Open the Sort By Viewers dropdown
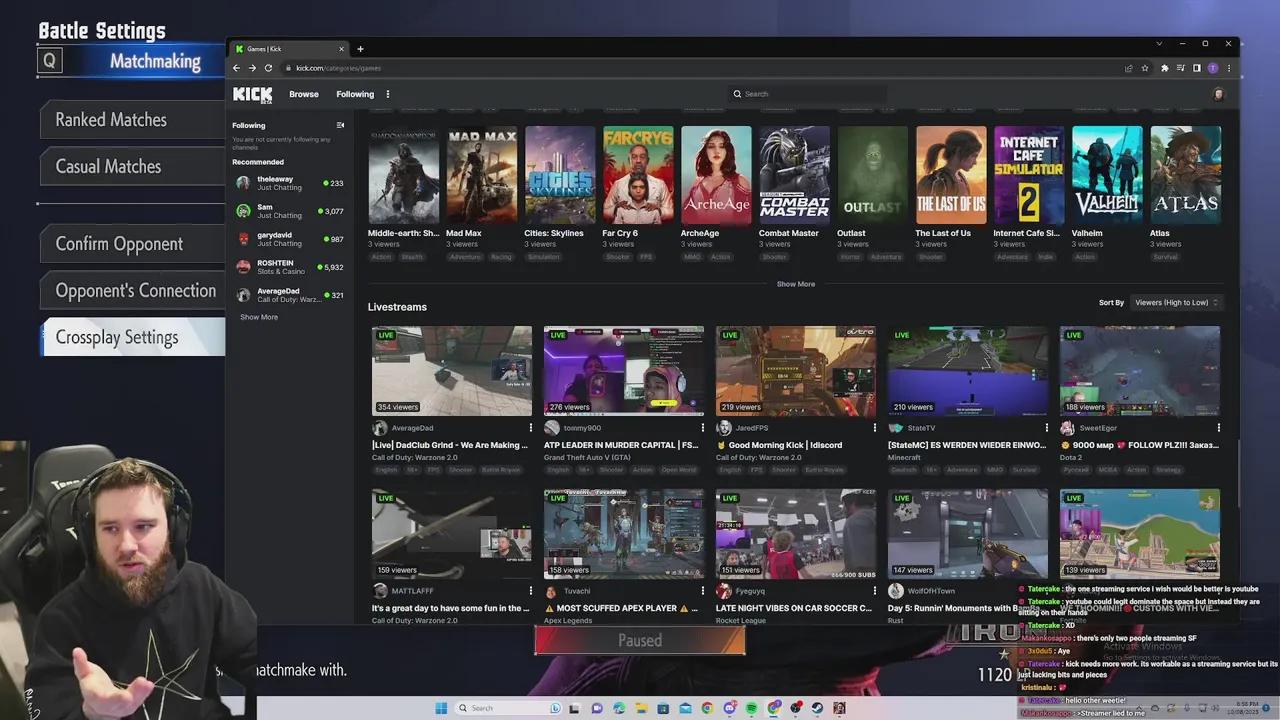The width and height of the screenshot is (1280, 720). pyautogui.click(x=1176, y=302)
